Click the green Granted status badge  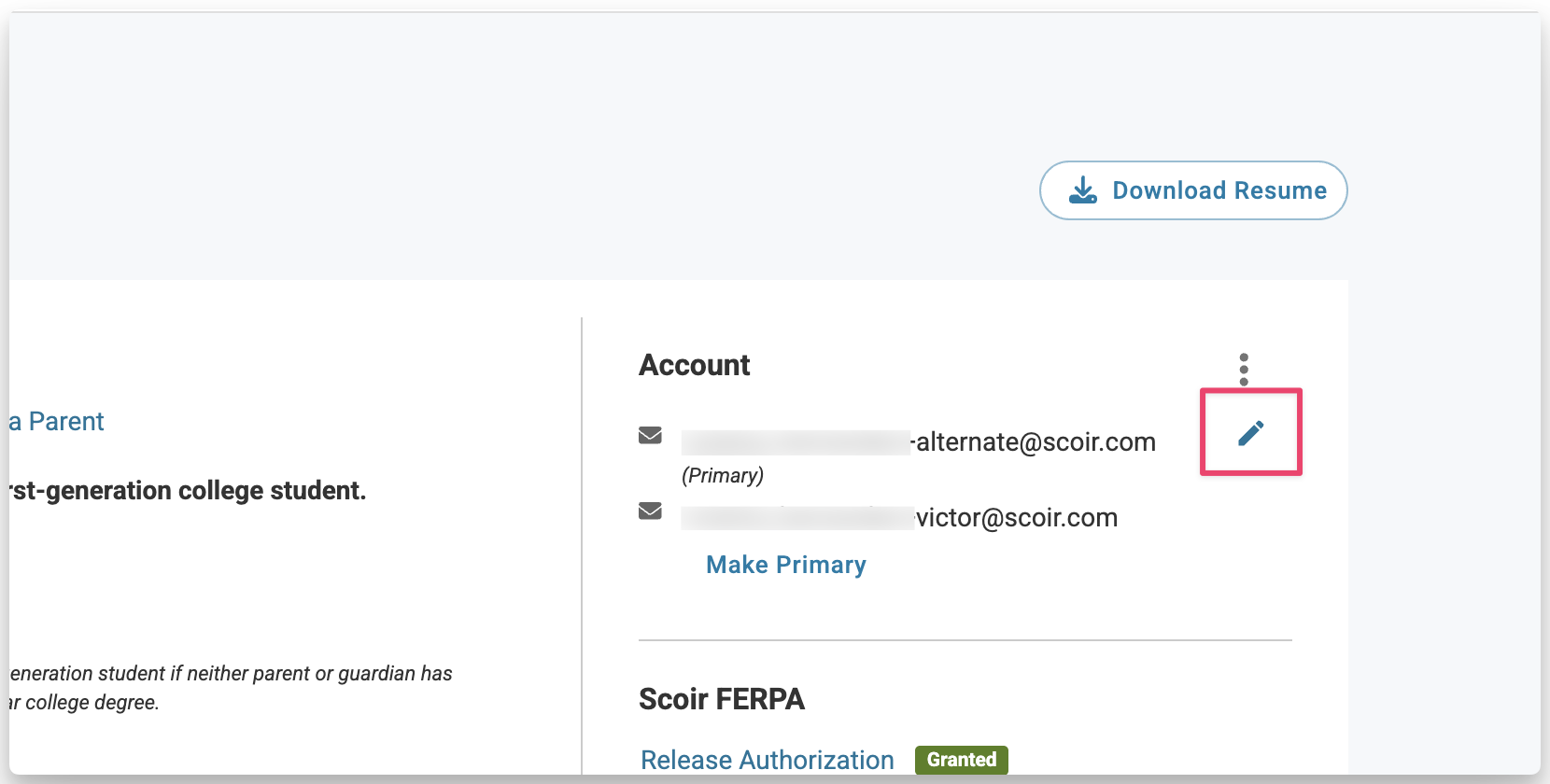961,760
